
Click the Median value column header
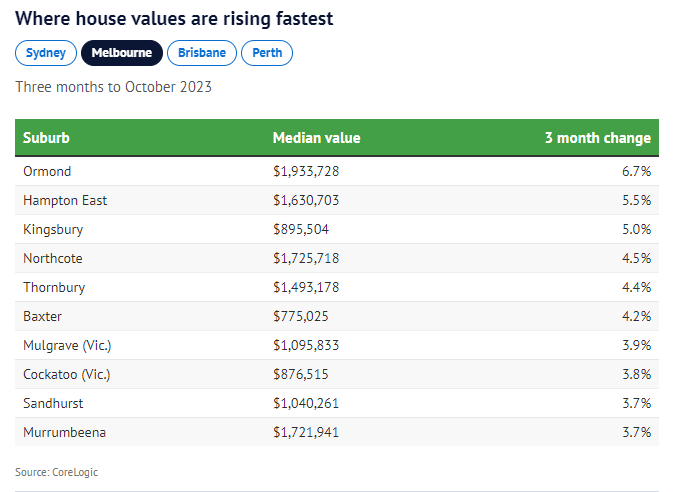(x=317, y=138)
